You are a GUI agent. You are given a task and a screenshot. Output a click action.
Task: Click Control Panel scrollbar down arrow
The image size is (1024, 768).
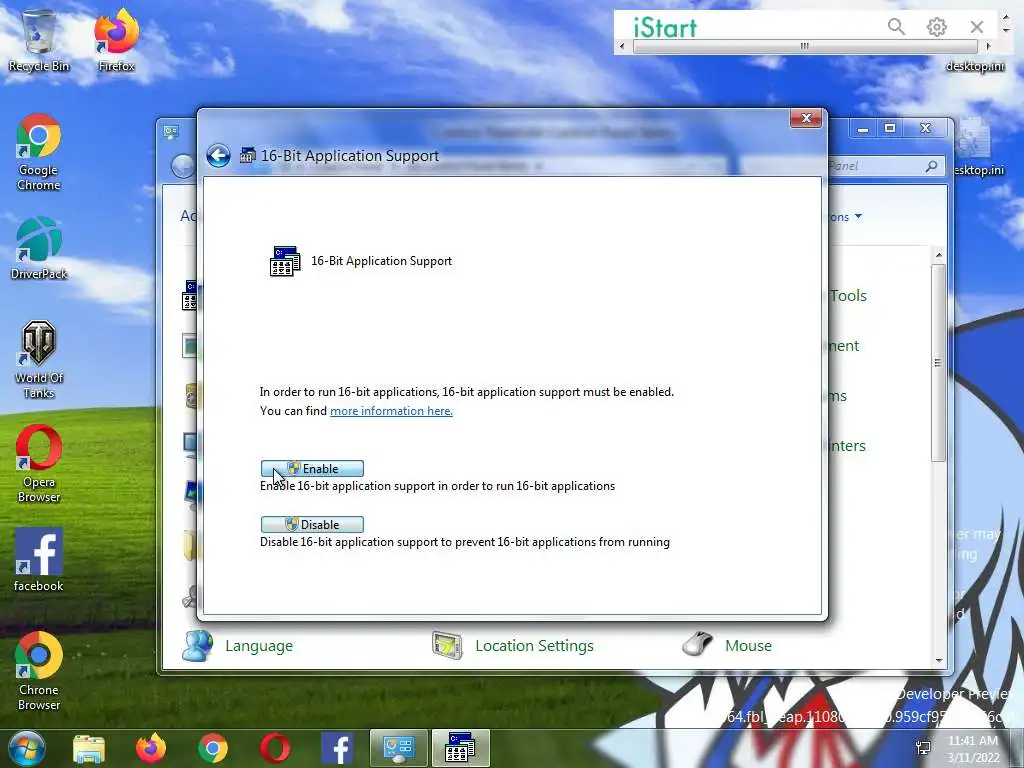(x=938, y=661)
